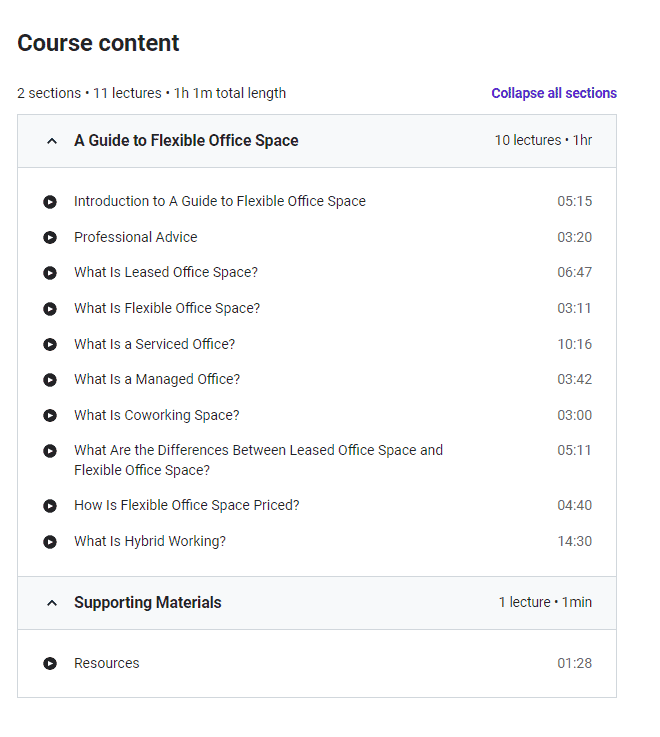Click the Resources lecture title
This screenshot has width=660, height=737.
[107, 663]
